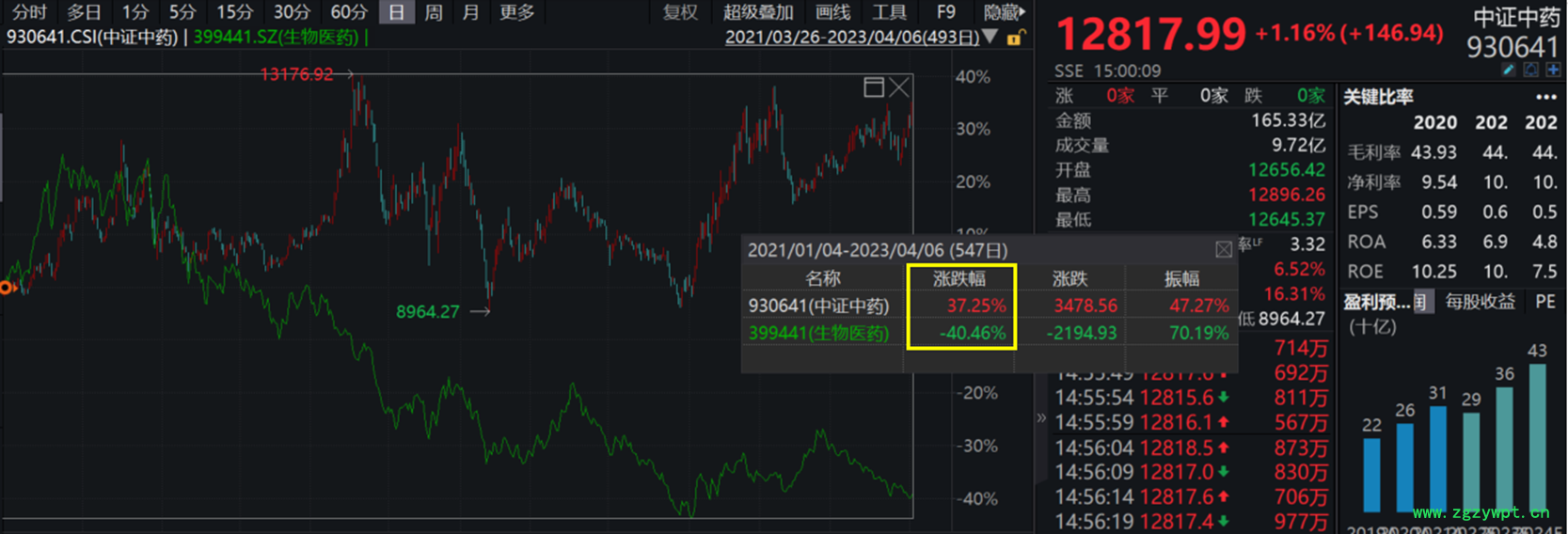Click the orange marker at chart left edge
Screen dimensions: 1568x534
tap(6, 288)
